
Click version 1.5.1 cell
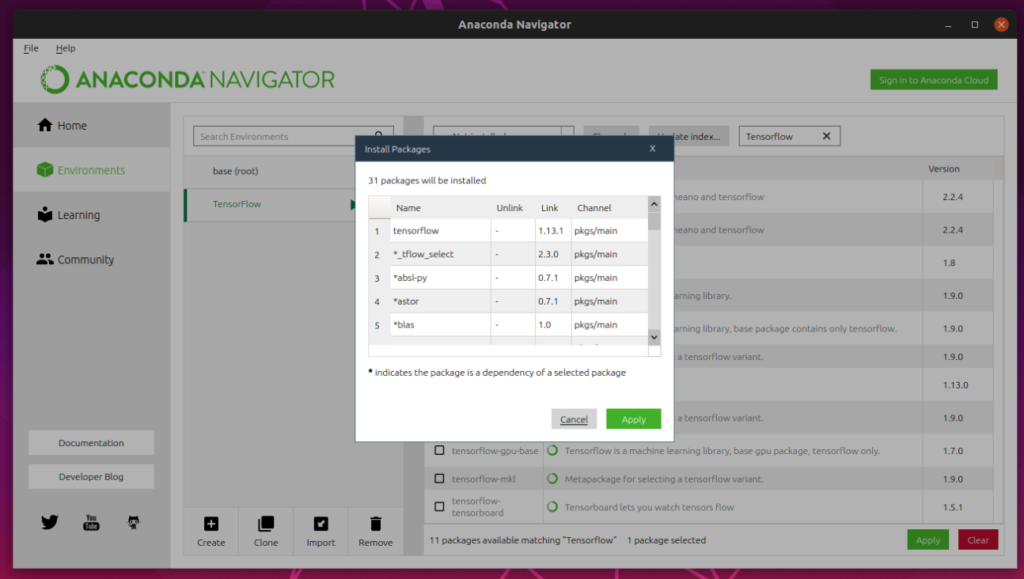[953, 507]
